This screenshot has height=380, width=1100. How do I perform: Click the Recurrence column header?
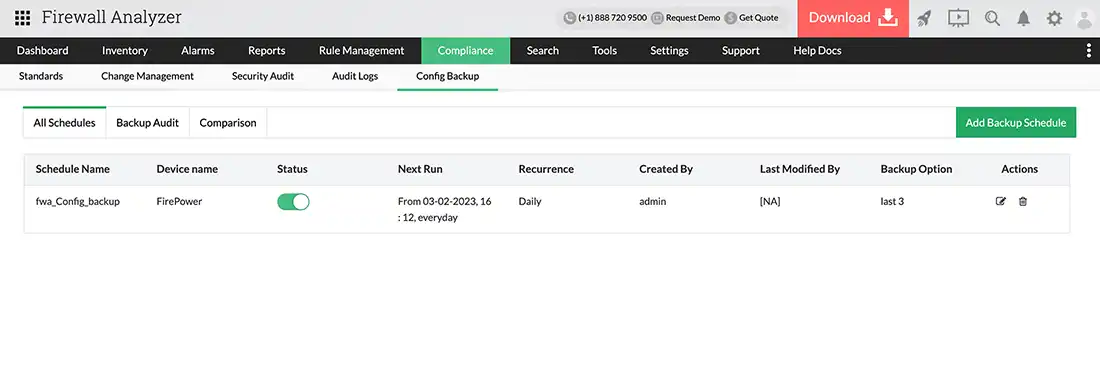coord(546,169)
